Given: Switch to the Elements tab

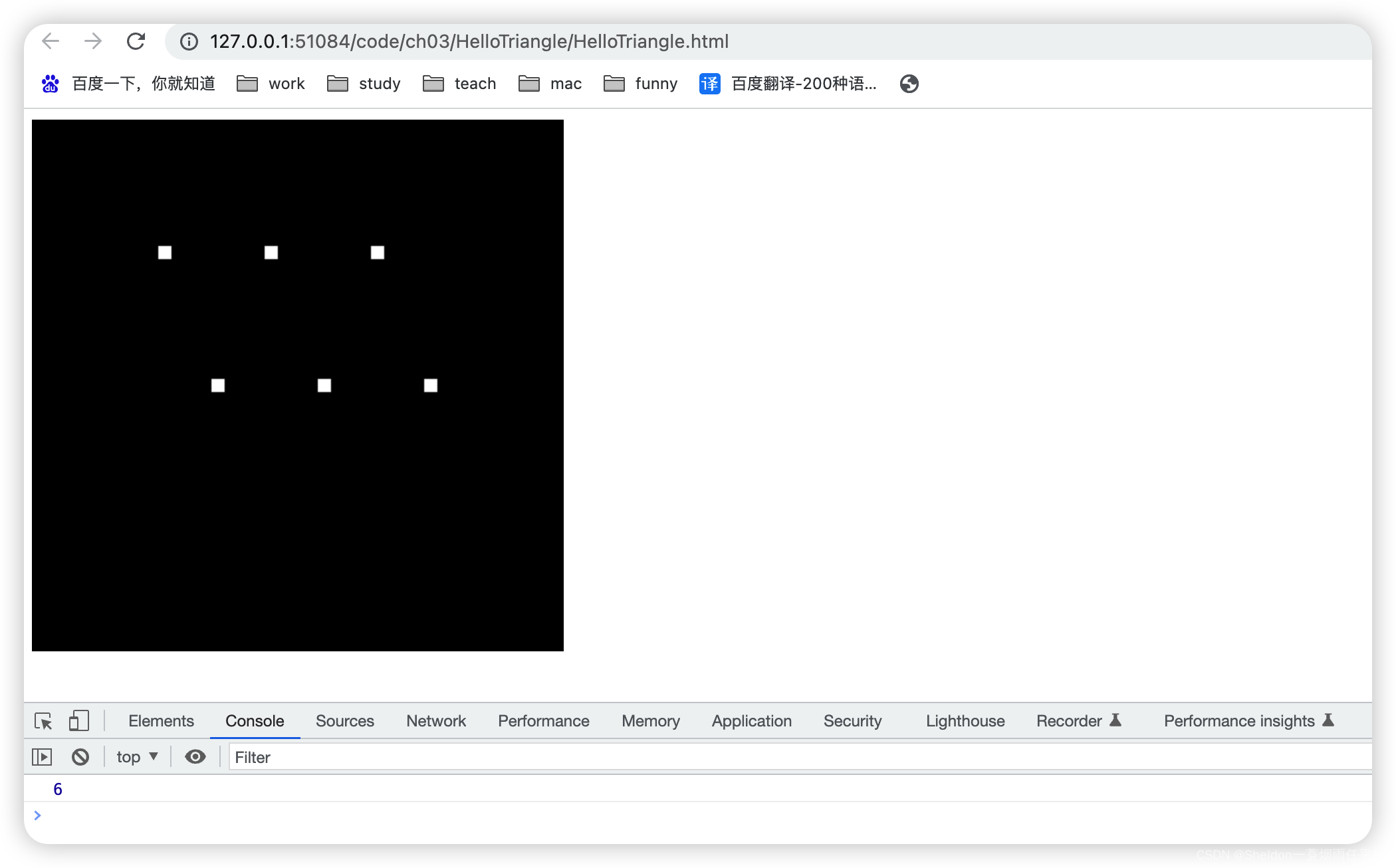Looking at the screenshot, I should click(x=161, y=721).
